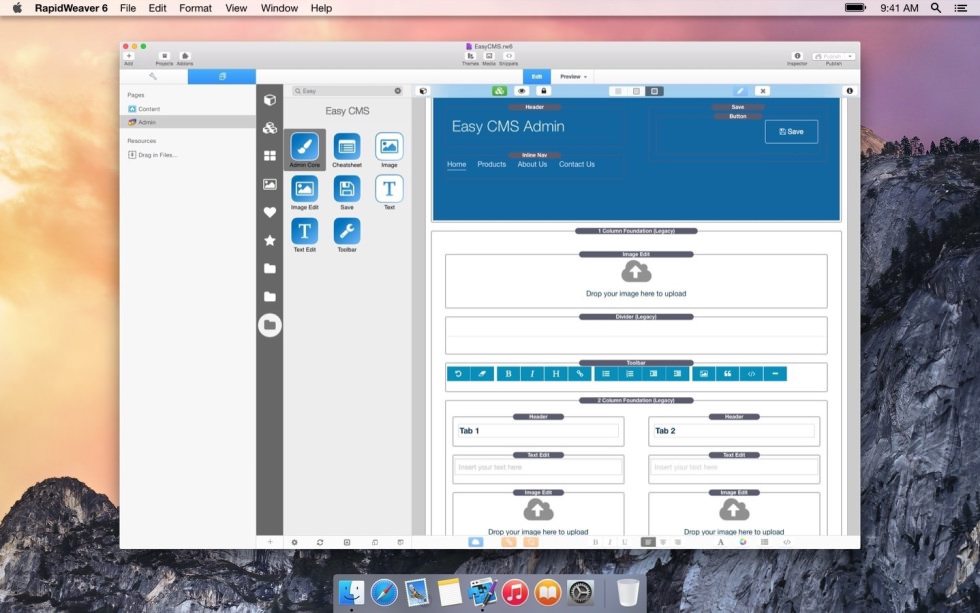Open the Themes panel in window toolbar
980x613 pixels.
470,58
